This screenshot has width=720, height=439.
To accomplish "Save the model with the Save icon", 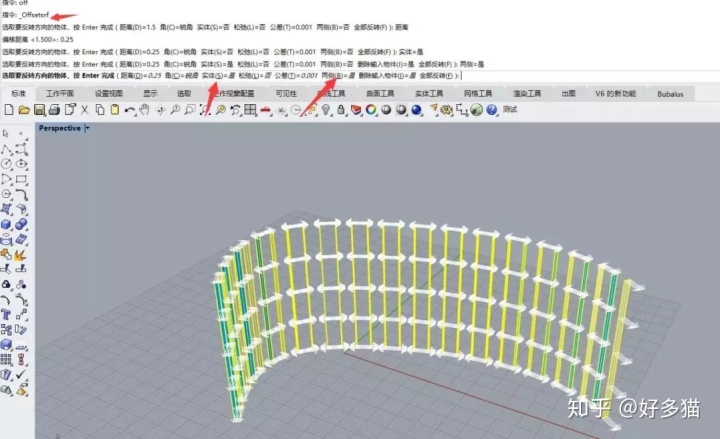I will point(39,109).
